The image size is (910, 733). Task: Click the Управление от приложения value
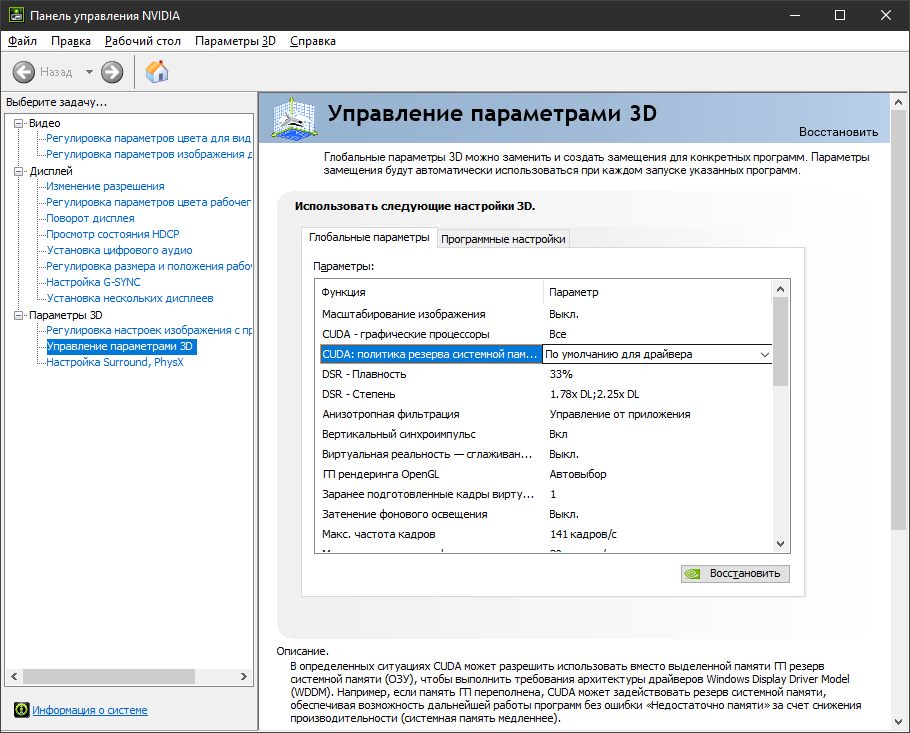point(620,414)
